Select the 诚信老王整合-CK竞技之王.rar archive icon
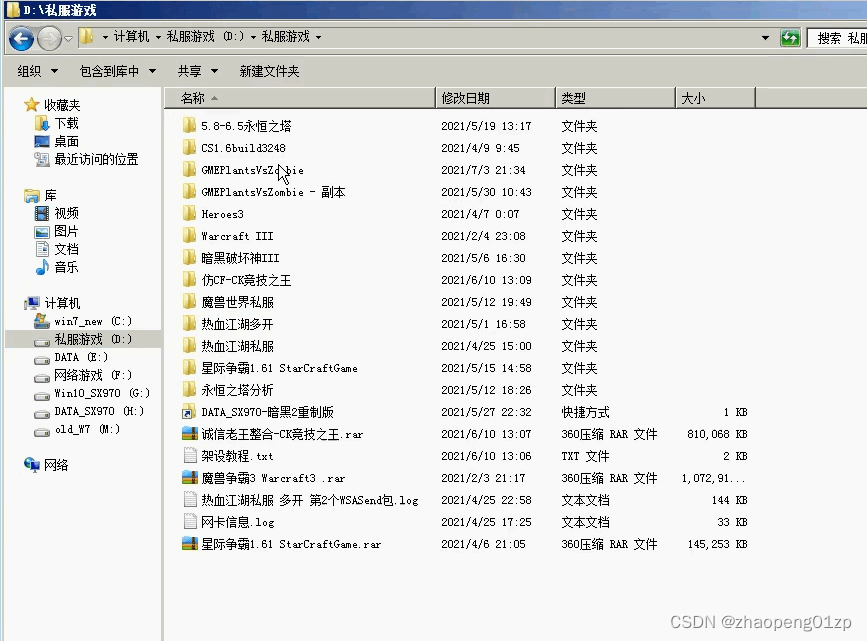The image size is (867, 641). pos(190,434)
